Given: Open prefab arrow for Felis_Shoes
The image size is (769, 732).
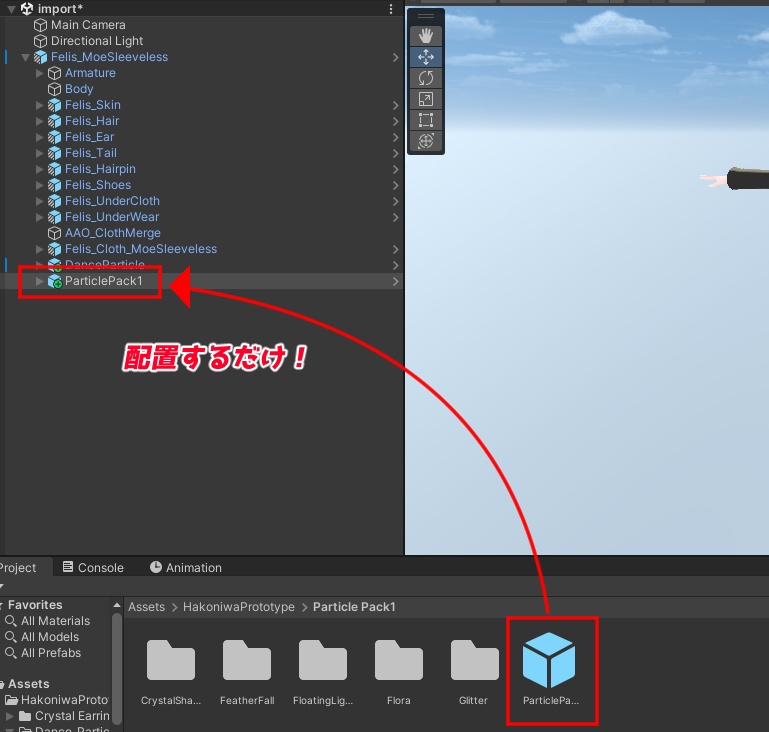Looking at the screenshot, I should (395, 185).
